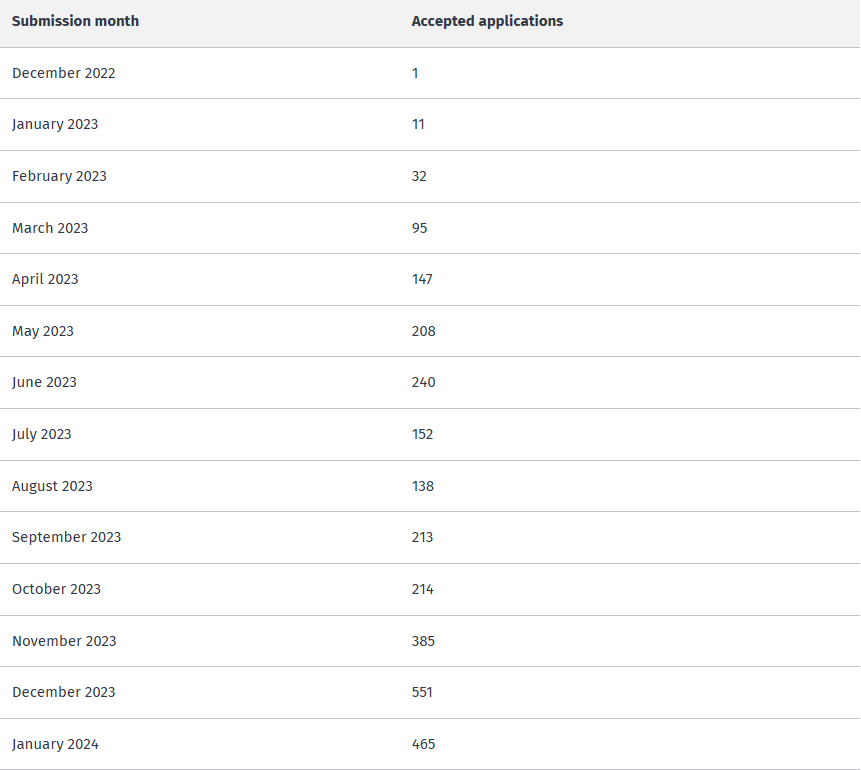
Task: Select the 'August 2023' cell
Action: [x=52, y=486]
